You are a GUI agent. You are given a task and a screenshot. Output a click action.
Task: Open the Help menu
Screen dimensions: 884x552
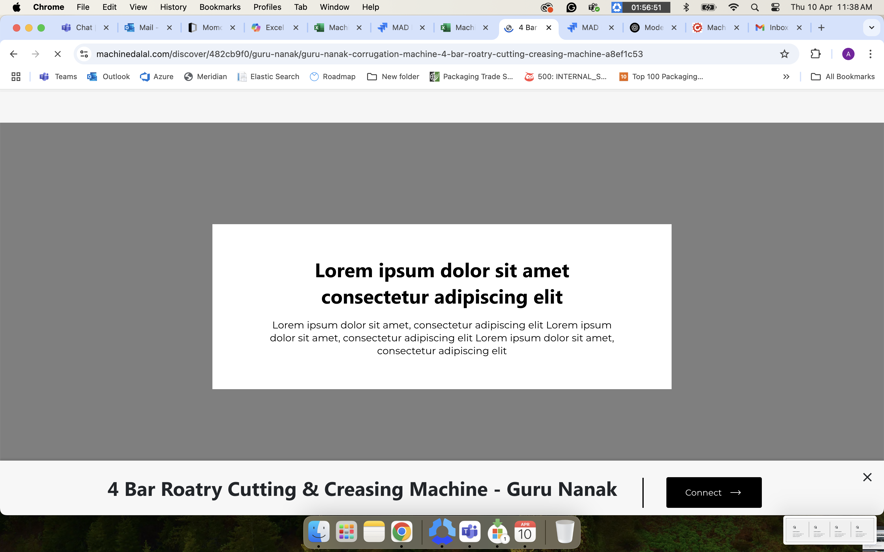[x=370, y=7]
